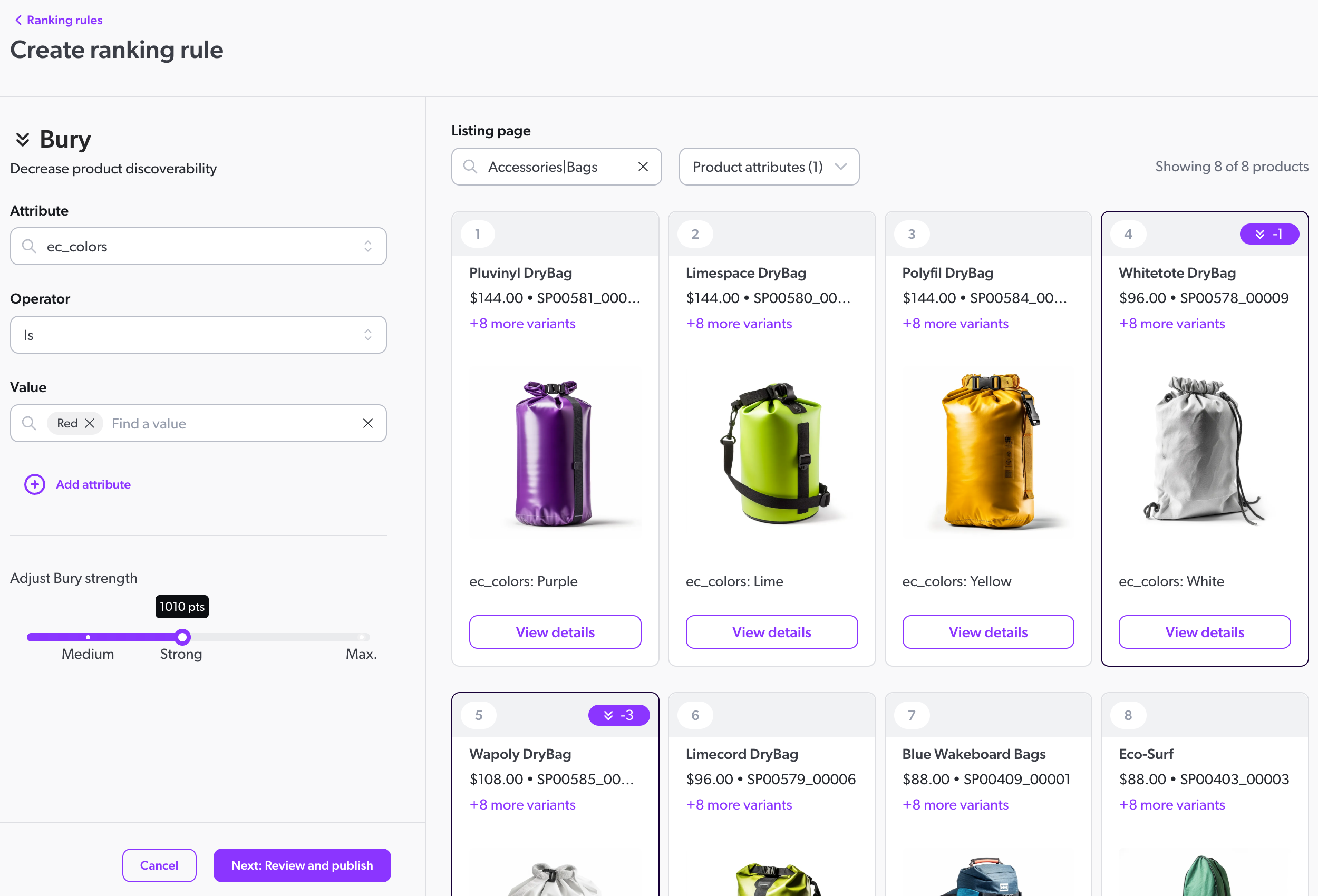The image size is (1318, 896).
Task: Click the search icon in Value field
Action: point(29,423)
